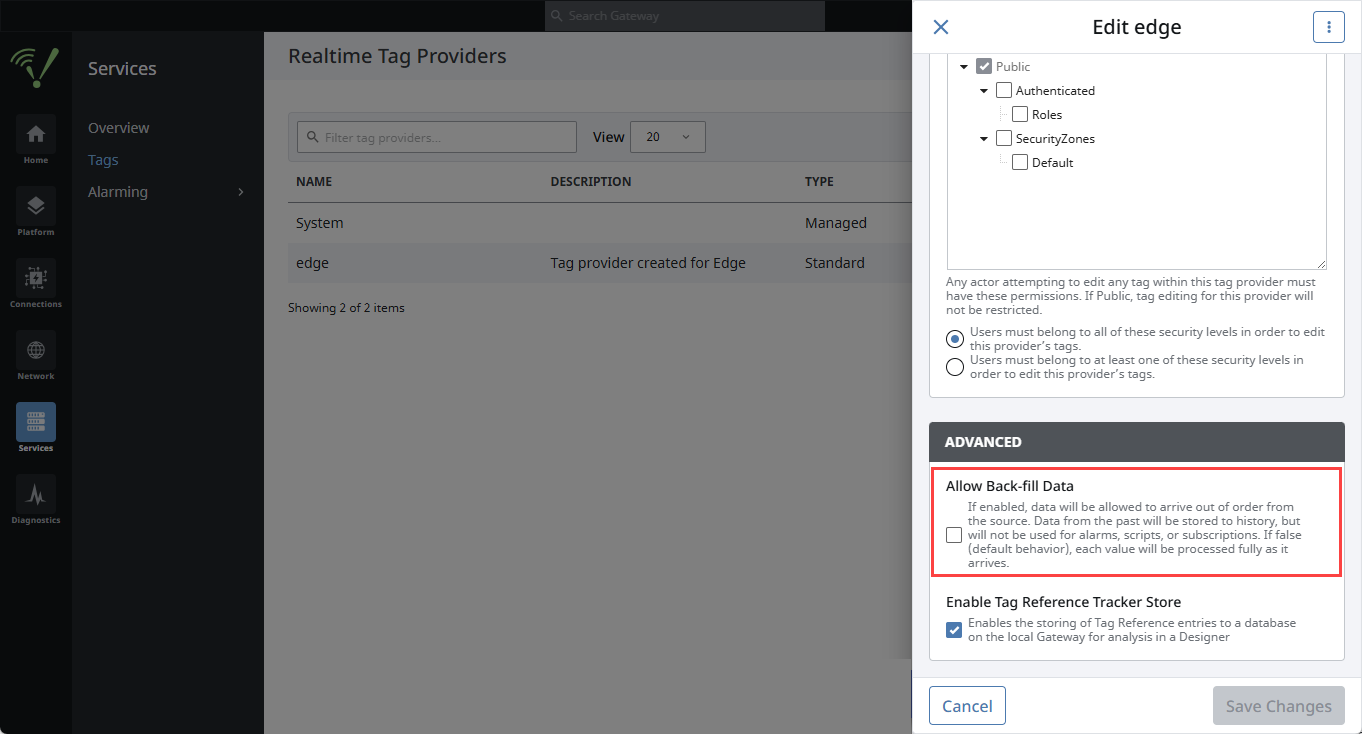
Task: Expand the Alarming submenu
Action: pos(168,192)
